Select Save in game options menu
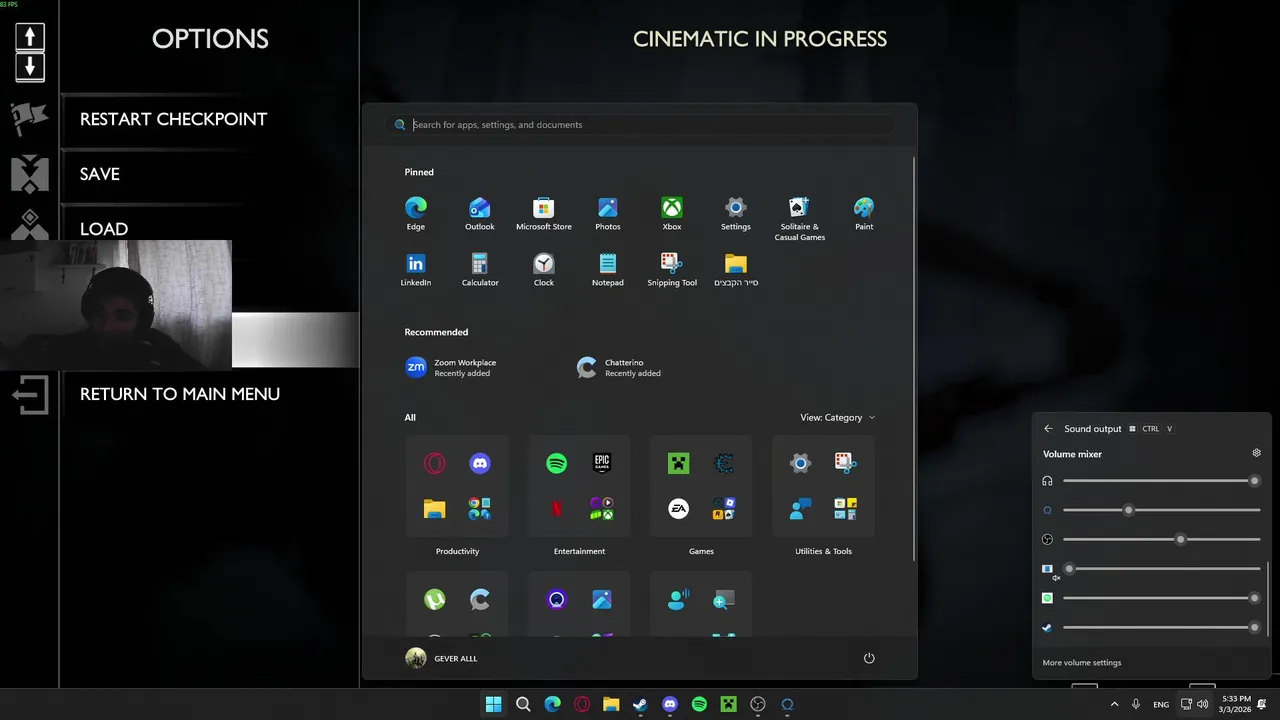 [100, 174]
